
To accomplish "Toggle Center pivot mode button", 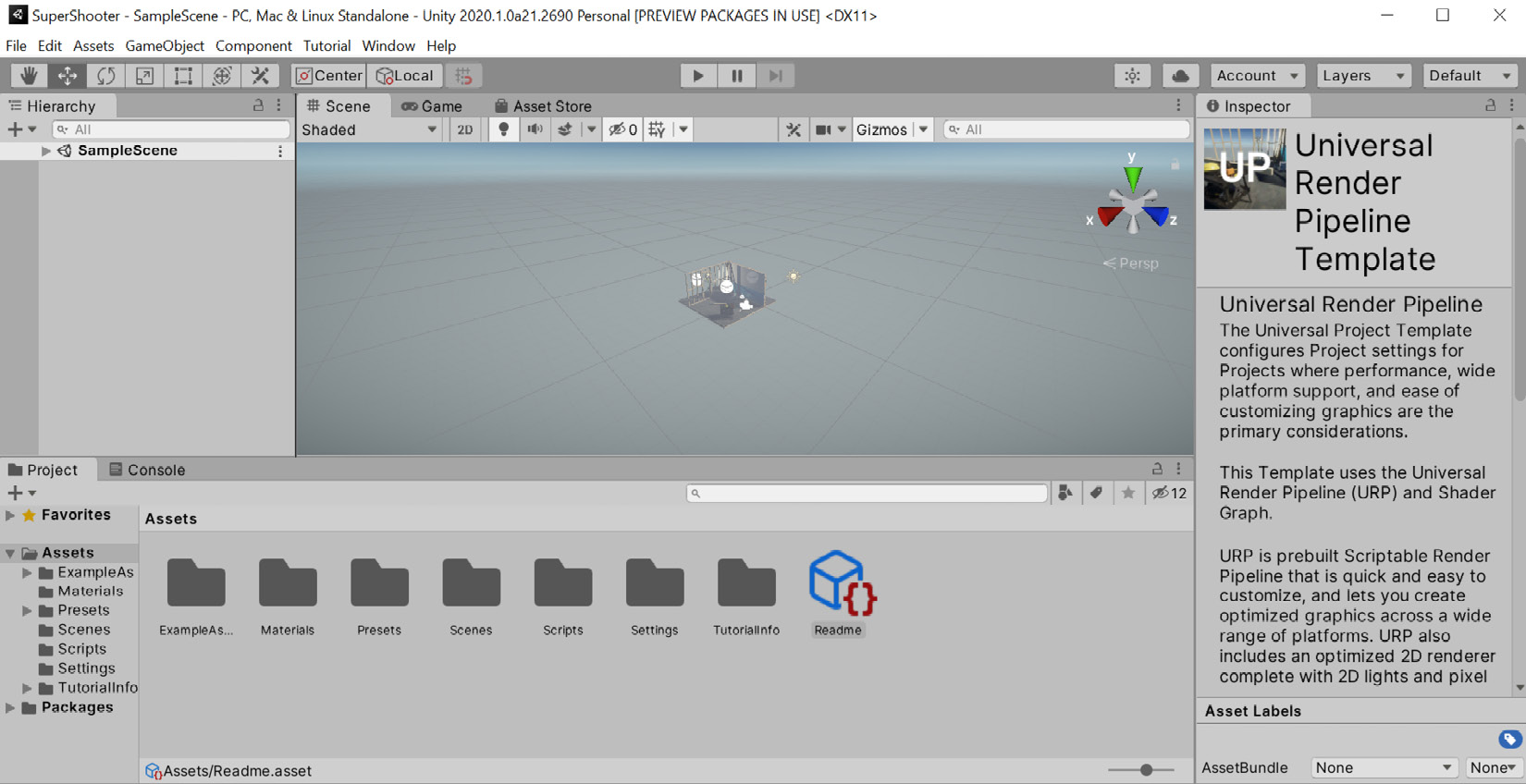I will (329, 76).
